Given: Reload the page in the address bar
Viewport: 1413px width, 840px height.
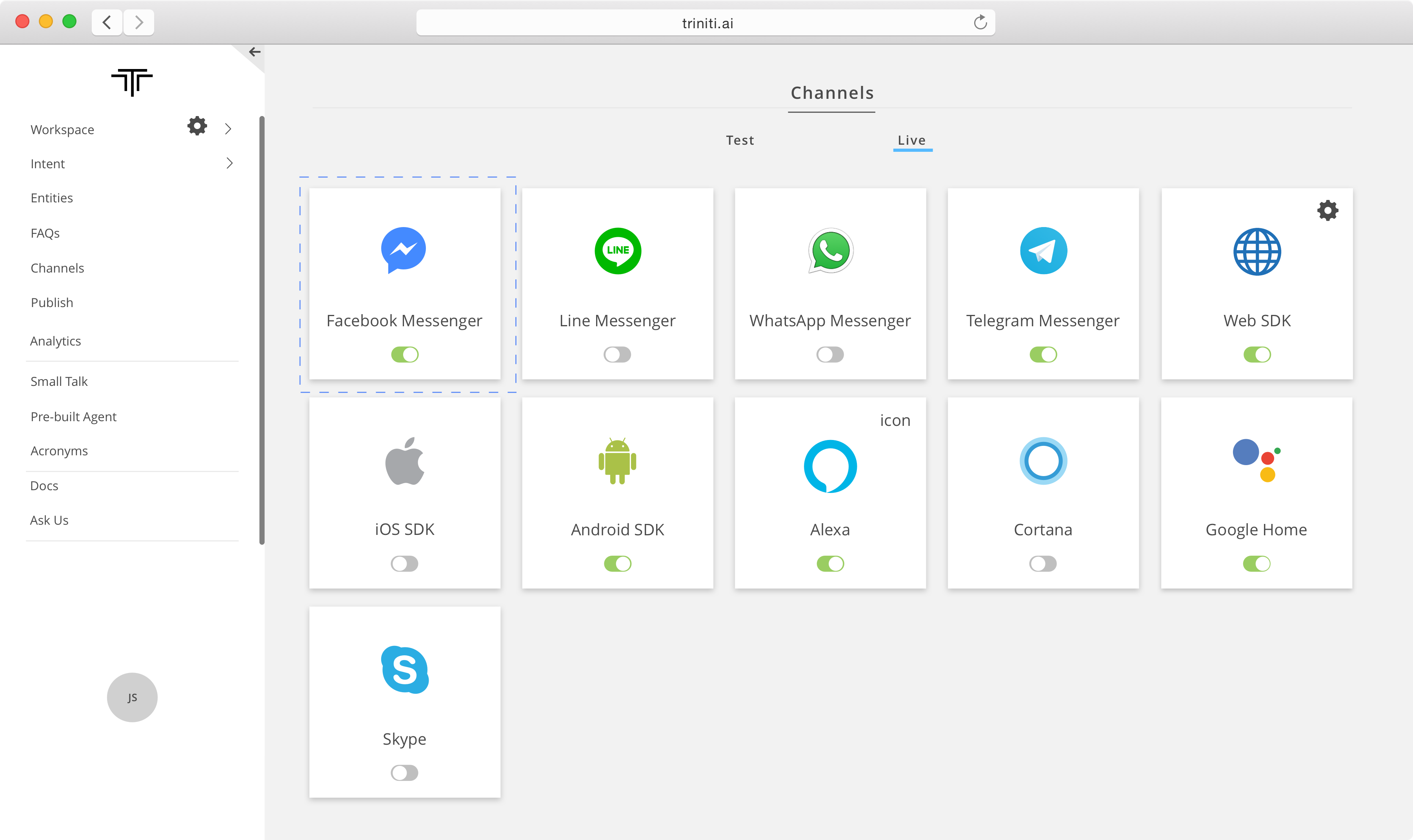Looking at the screenshot, I should [980, 23].
